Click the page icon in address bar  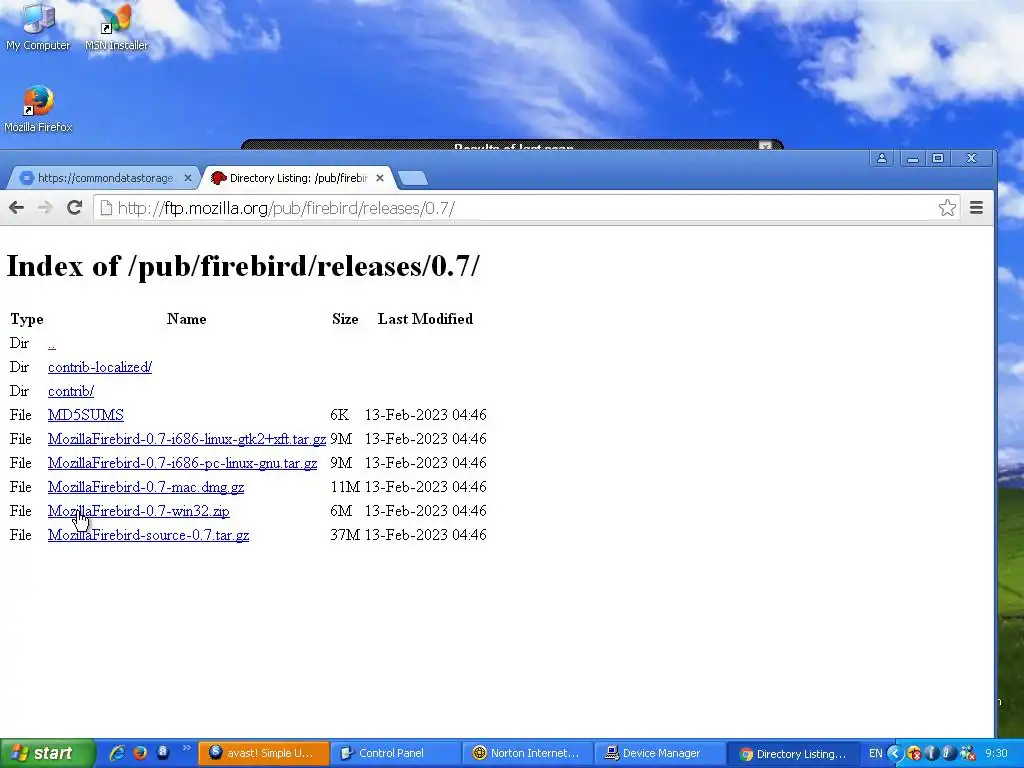tap(106, 208)
